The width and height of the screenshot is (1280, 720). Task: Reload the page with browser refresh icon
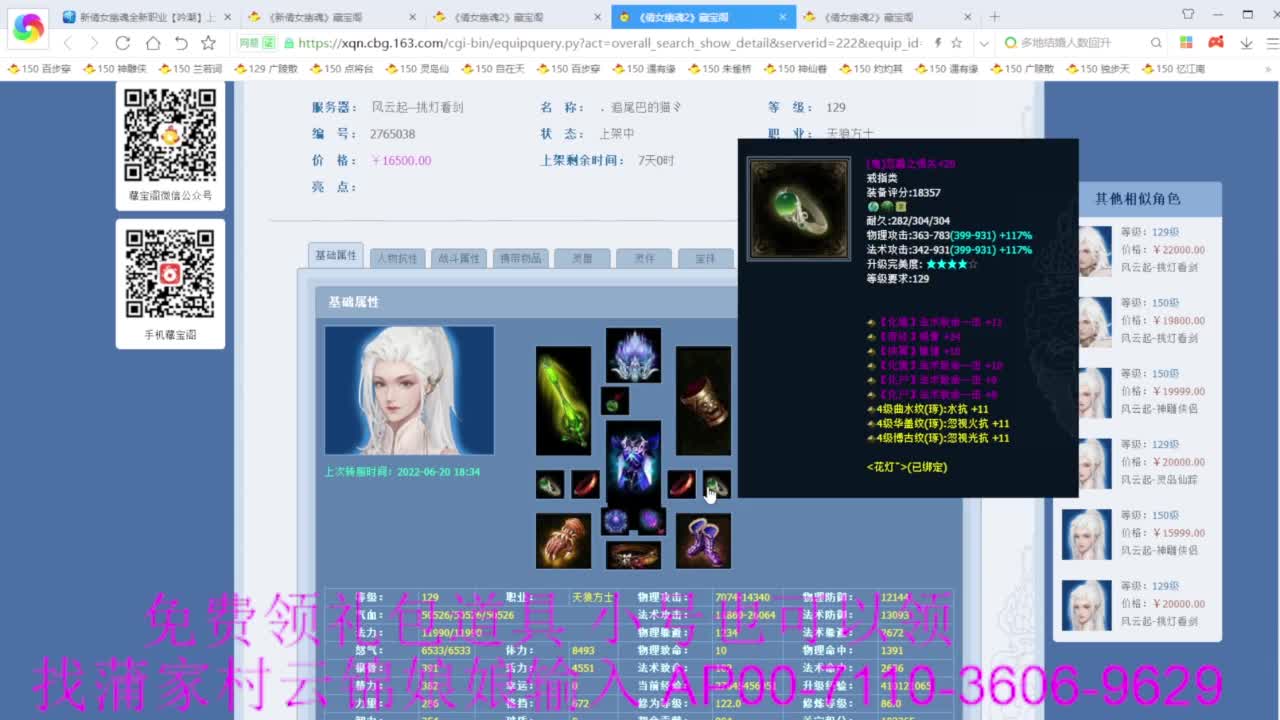click(x=123, y=43)
